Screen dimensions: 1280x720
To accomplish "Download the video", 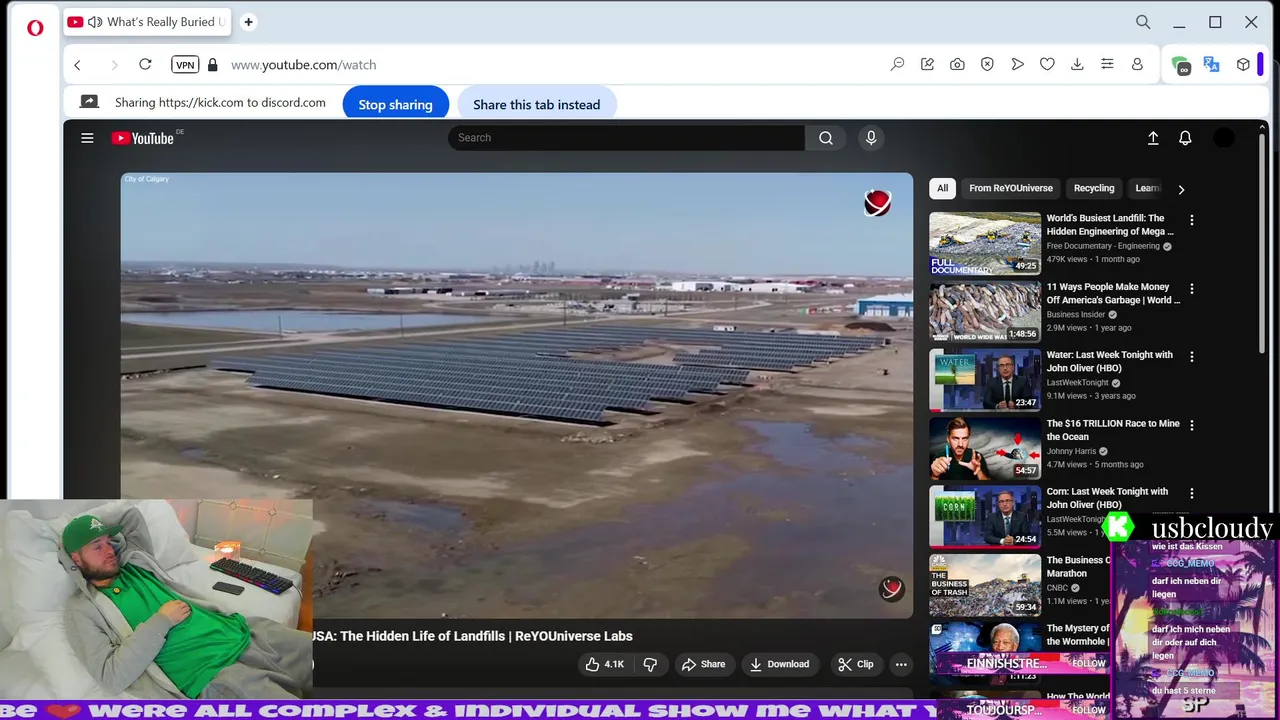I will 779,664.
